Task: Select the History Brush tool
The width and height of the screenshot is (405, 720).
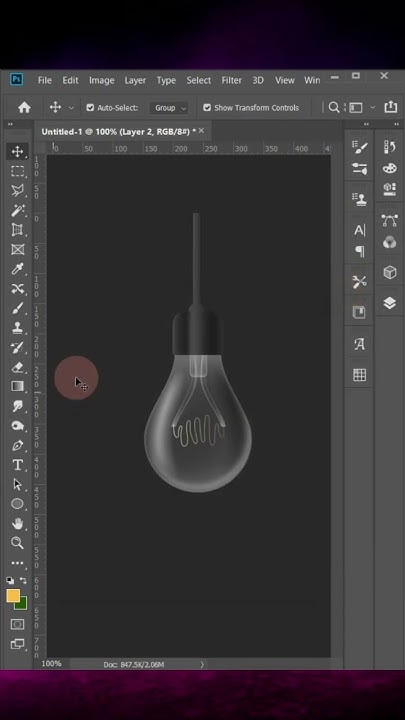Action: (17, 348)
